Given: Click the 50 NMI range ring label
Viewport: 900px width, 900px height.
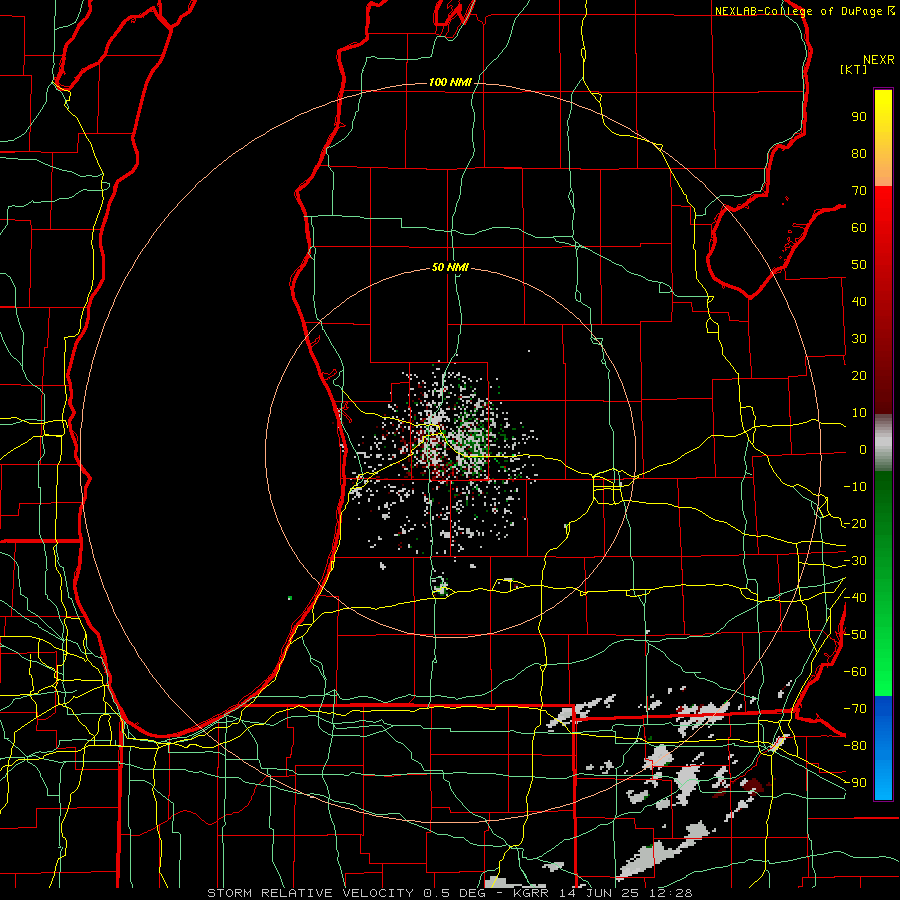Looking at the screenshot, I should point(450,267).
